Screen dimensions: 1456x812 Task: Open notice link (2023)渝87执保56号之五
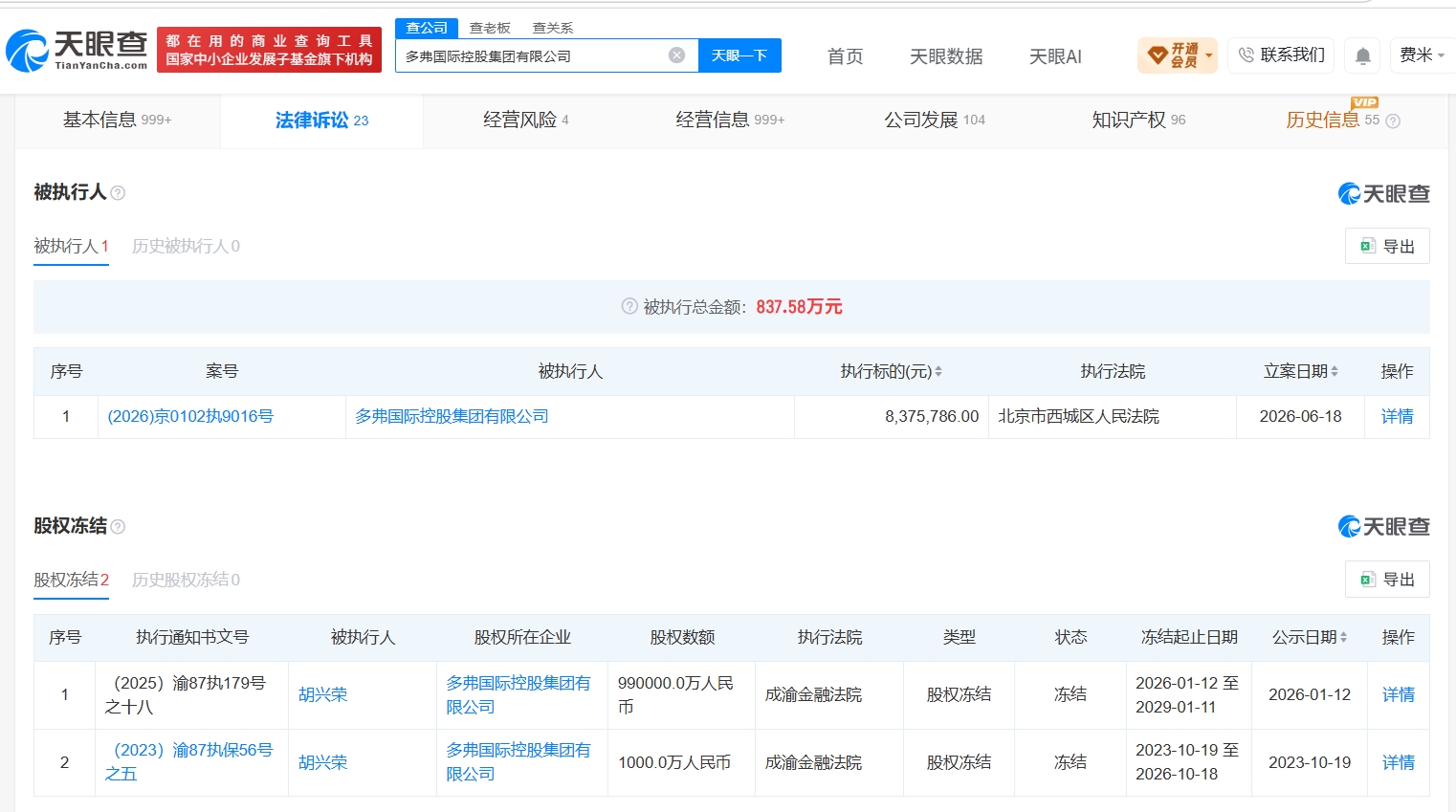[189, 761]
